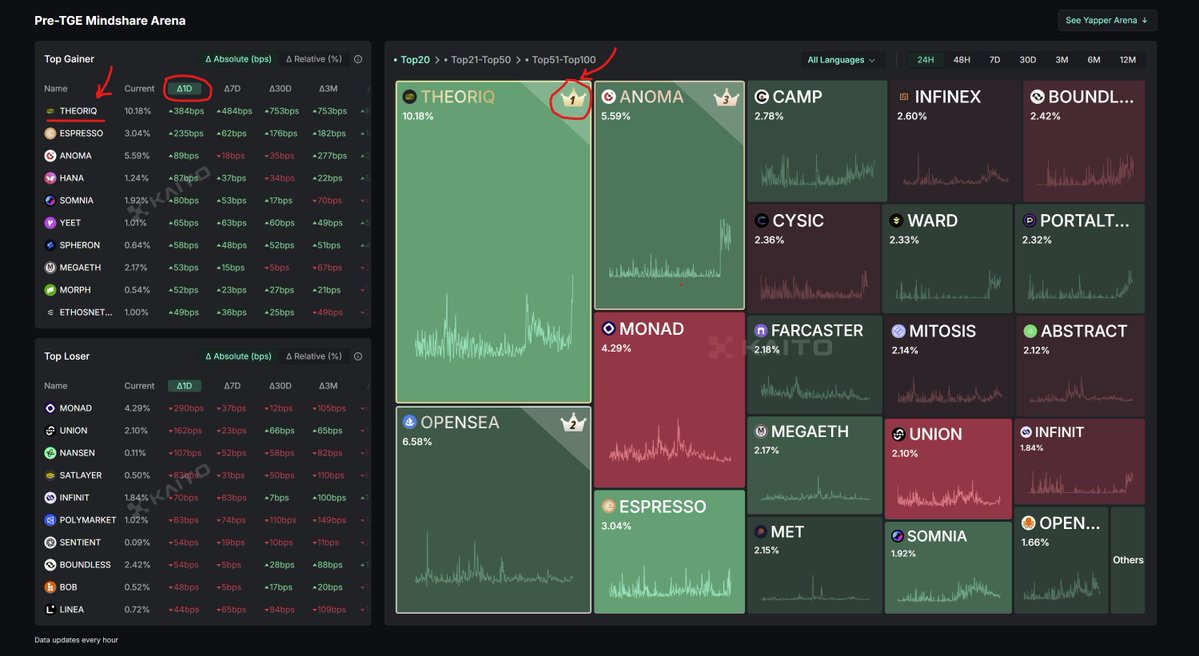The height and width of the screenshot is (656, 1199).
Task: Click the ESPRESSO logo icon in Top Gainer
Action: tap(50, 133)
